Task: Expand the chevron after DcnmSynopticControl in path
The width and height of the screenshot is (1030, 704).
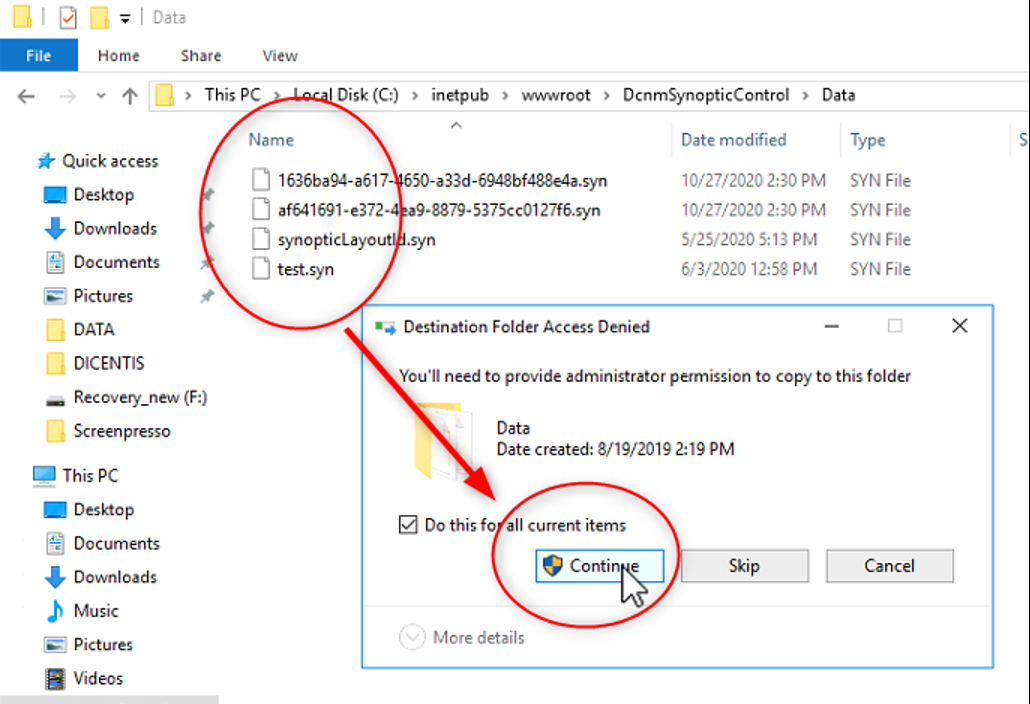Action: point(805,96)
